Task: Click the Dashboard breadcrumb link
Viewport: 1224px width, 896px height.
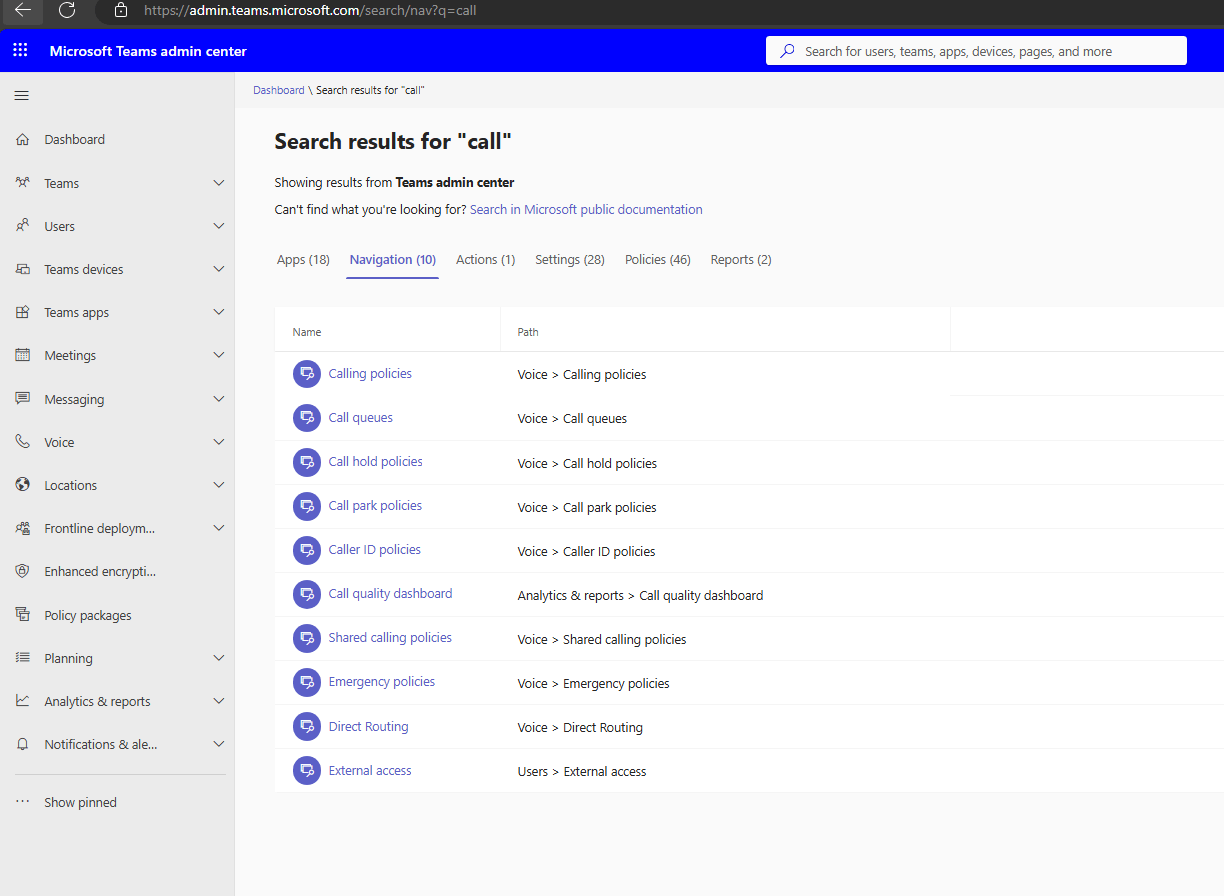Action: click(279, 90)
